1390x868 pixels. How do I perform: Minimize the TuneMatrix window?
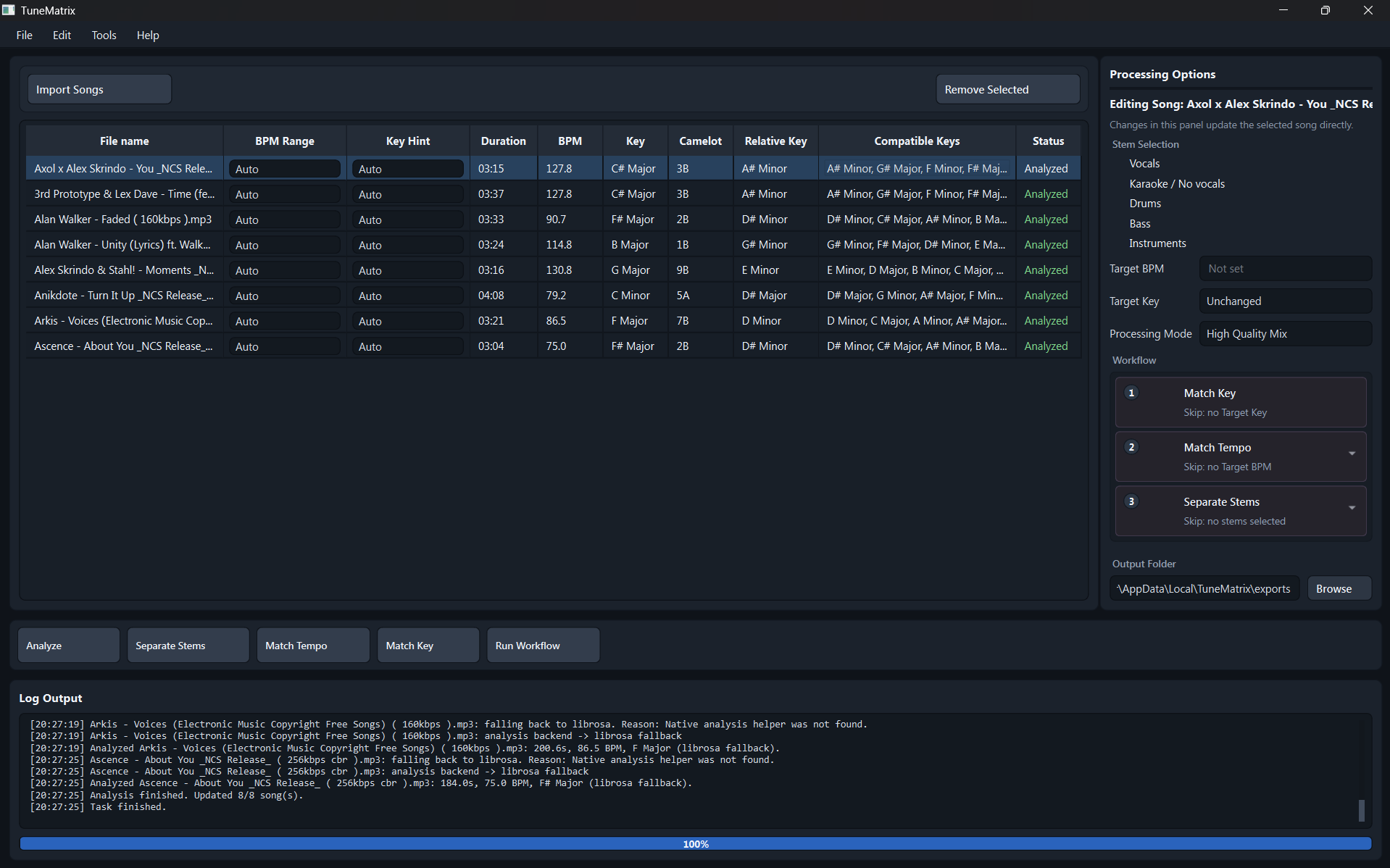[1283, 10]
